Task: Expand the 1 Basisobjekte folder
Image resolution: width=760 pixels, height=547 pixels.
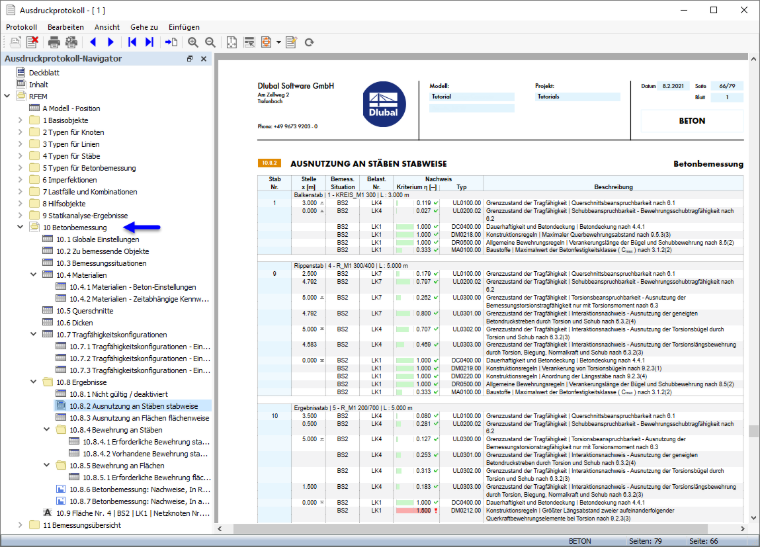Action: 20,120
